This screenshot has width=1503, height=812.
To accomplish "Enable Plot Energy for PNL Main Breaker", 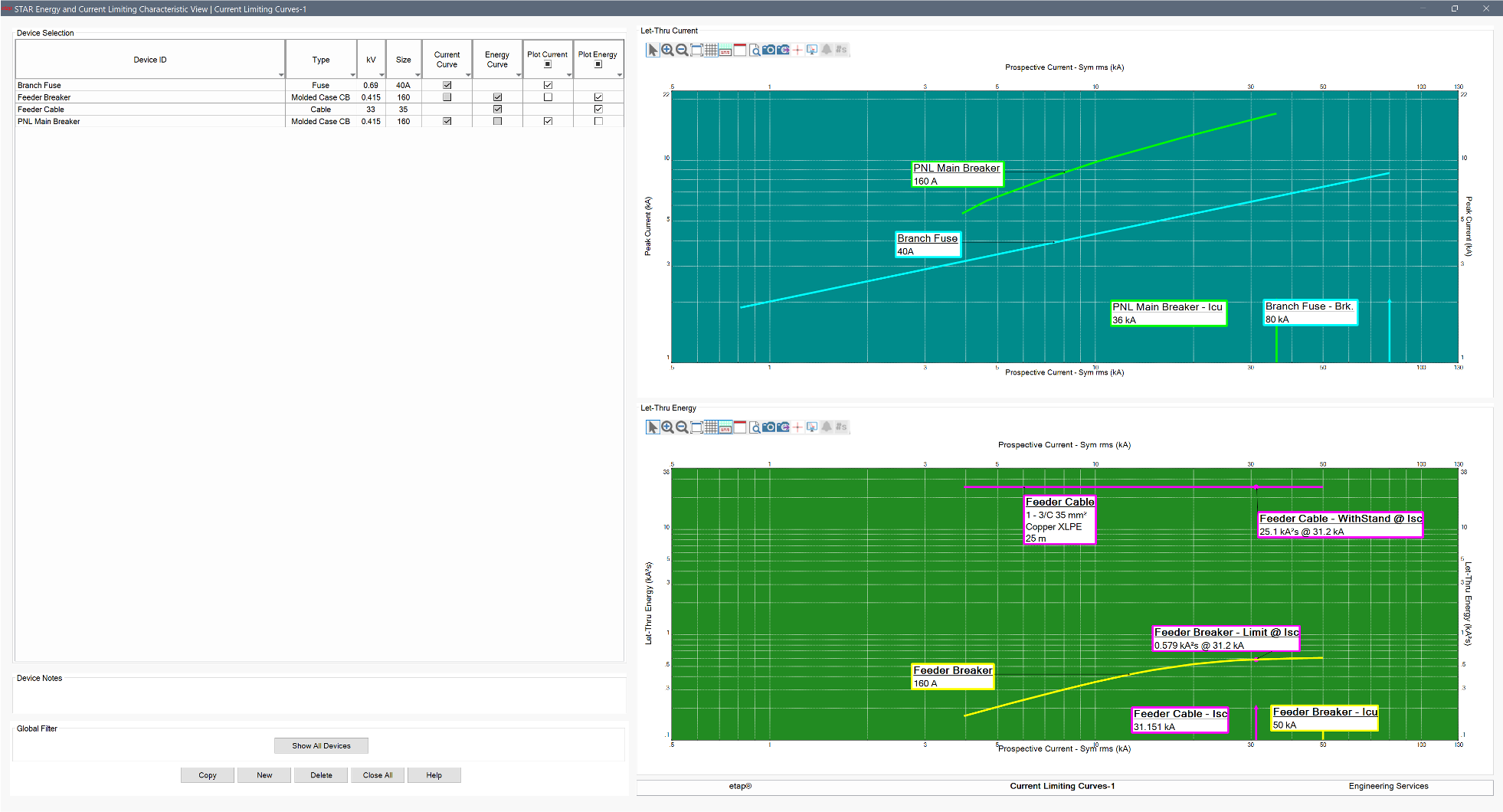I will (x=598, y=120).
